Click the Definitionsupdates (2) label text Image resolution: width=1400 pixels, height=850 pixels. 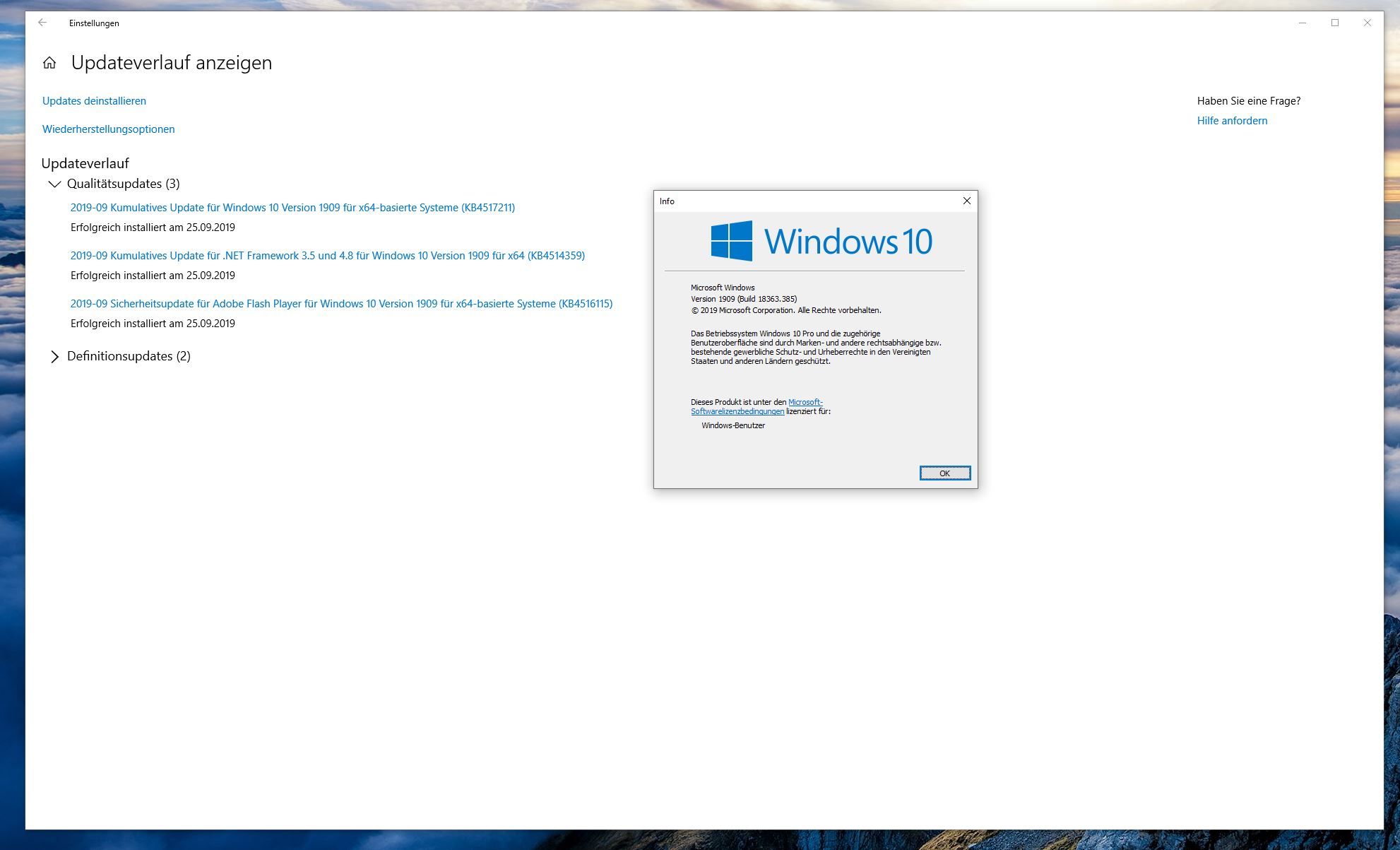(x=129, y=356)
